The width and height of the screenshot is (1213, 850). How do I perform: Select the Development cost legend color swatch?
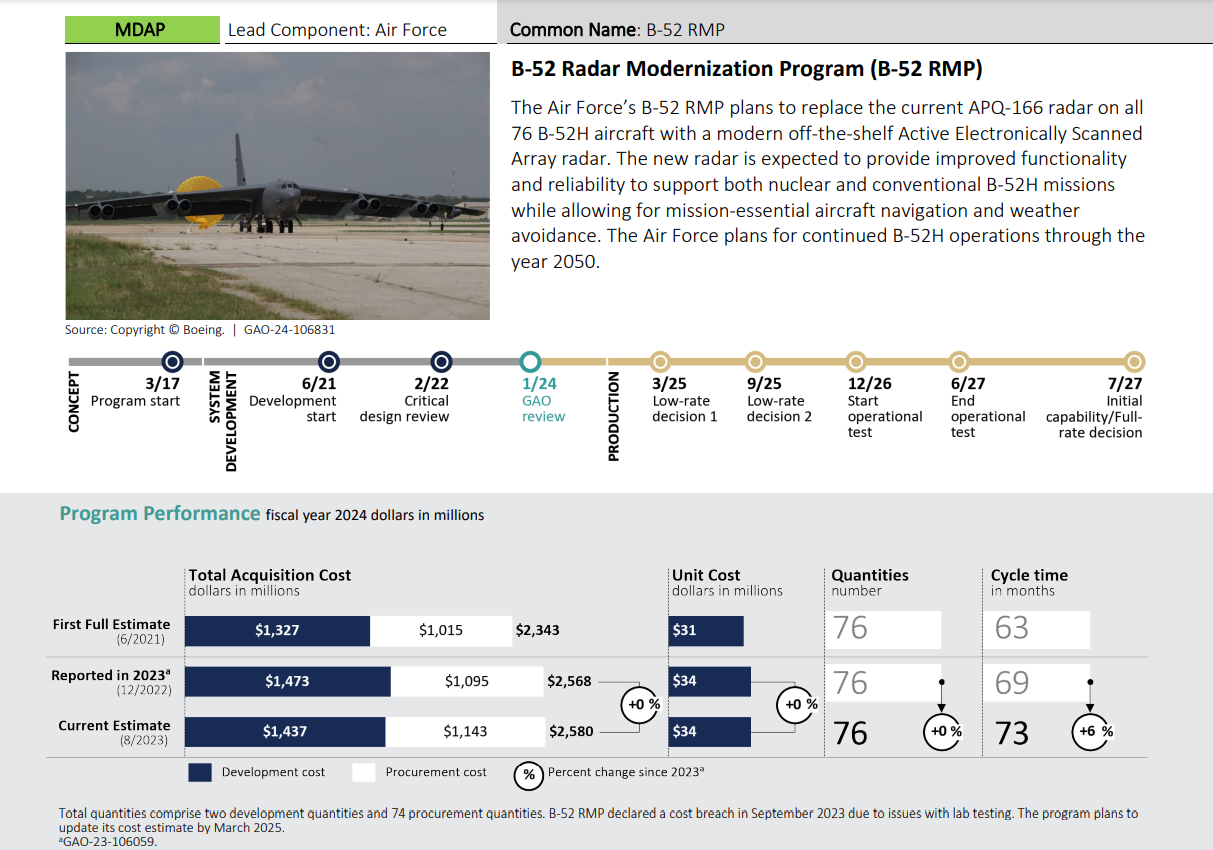[x=199, y=772]
